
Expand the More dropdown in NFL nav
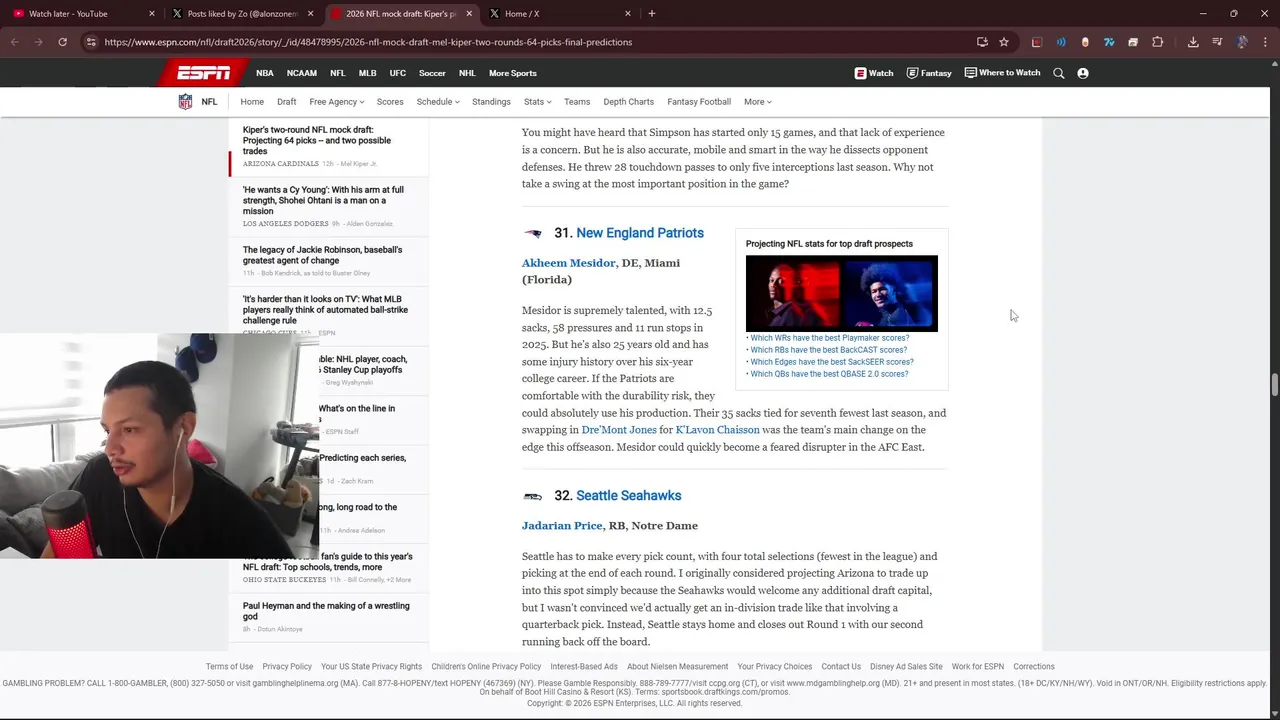[757, 102]
